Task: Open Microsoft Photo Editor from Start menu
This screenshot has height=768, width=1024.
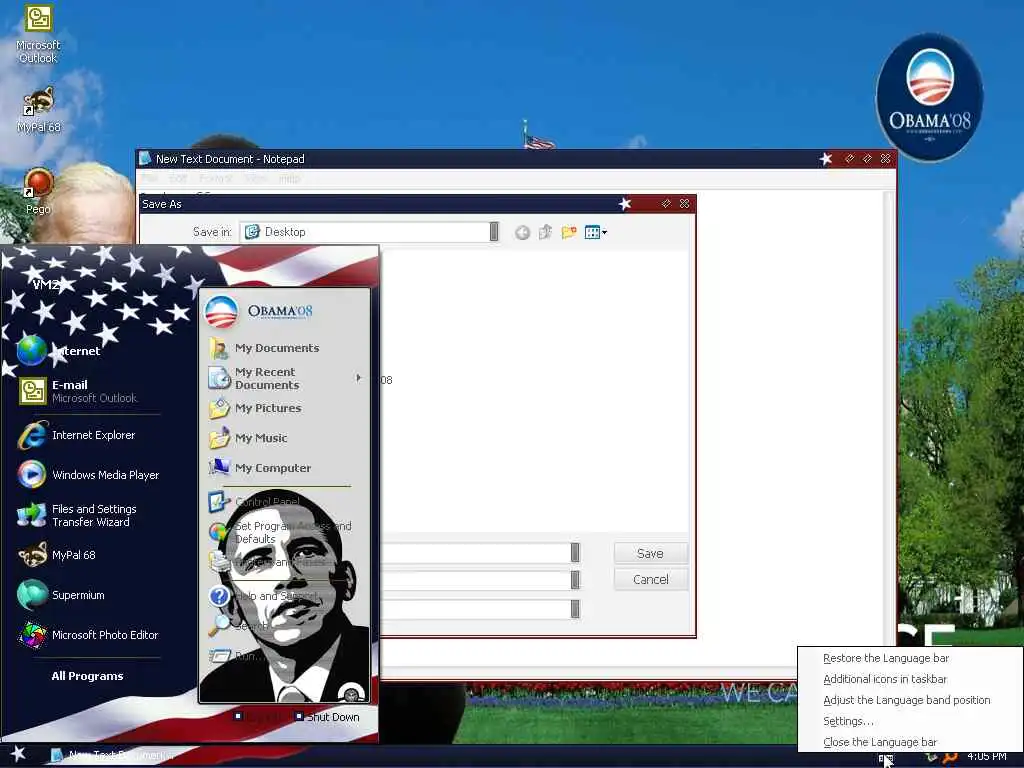Action: pos(89,635)
